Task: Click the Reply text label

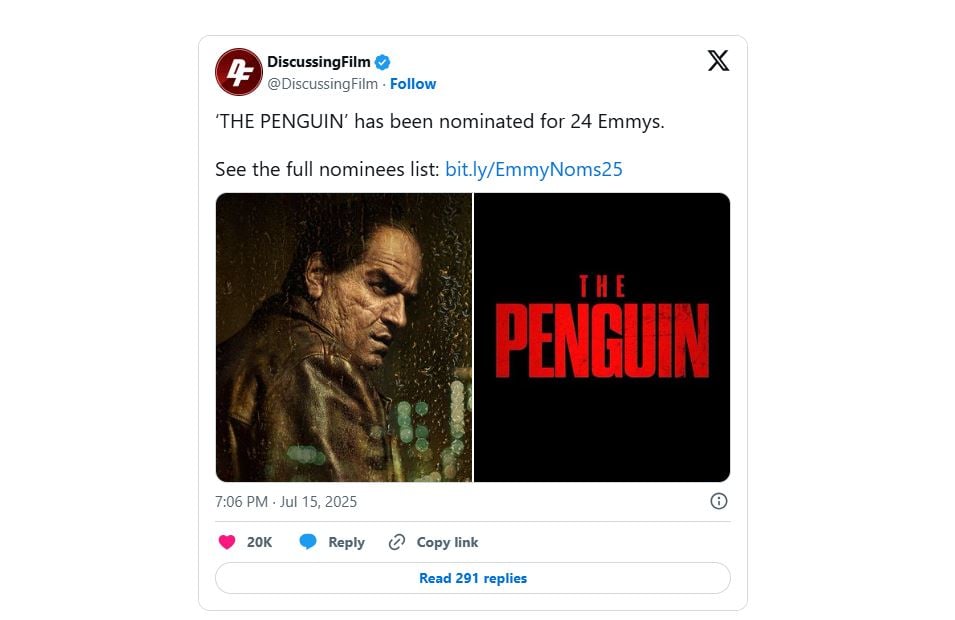Action: click(347, 542)
